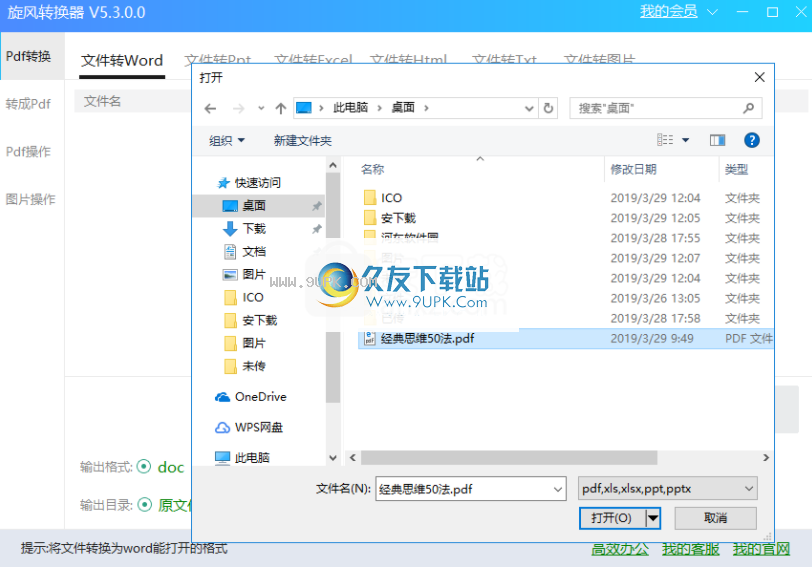The width and height of the screenshot is (812, 570).
Task: Switch to 图片操作 sidebar tab
Action: [31, 199]
